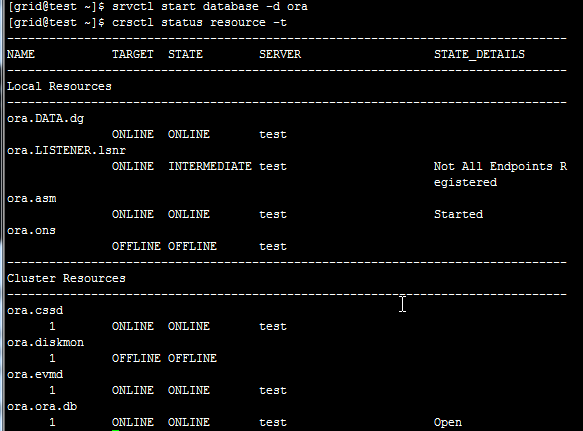Viewport: 583px width, 431px height.
Task: Click the ora.ons resource name
Action: point(31,231)
